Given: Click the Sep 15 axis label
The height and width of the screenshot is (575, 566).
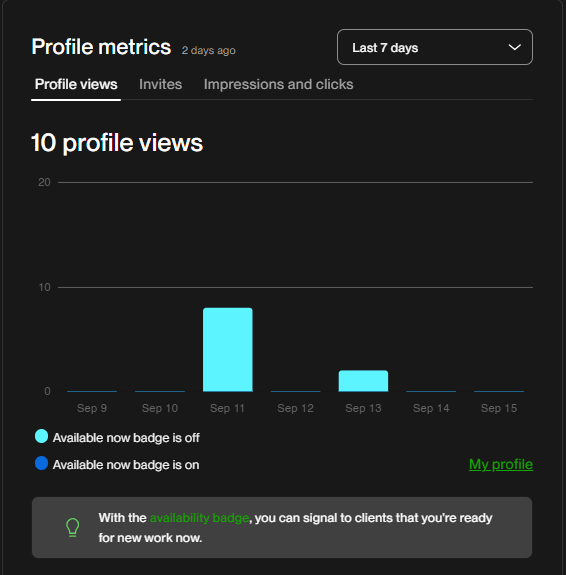Looking at the screenshot, I should 499,408.
